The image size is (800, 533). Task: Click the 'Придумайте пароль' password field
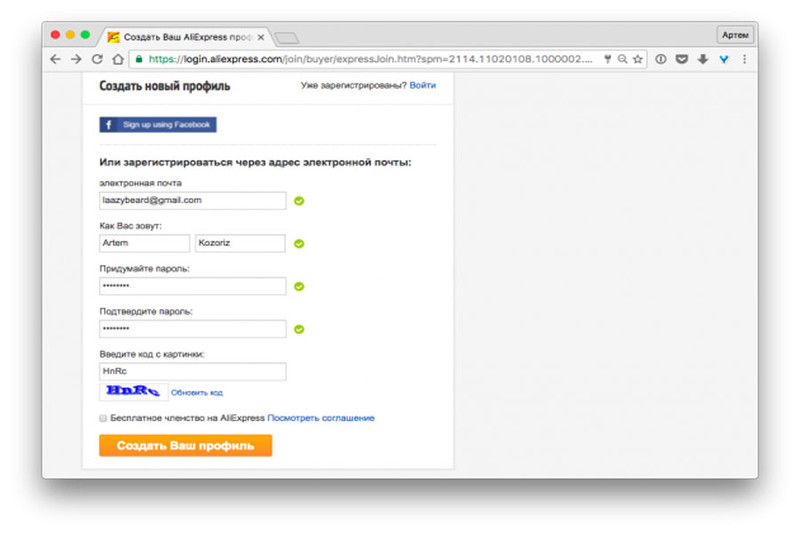tap(193, 286)
